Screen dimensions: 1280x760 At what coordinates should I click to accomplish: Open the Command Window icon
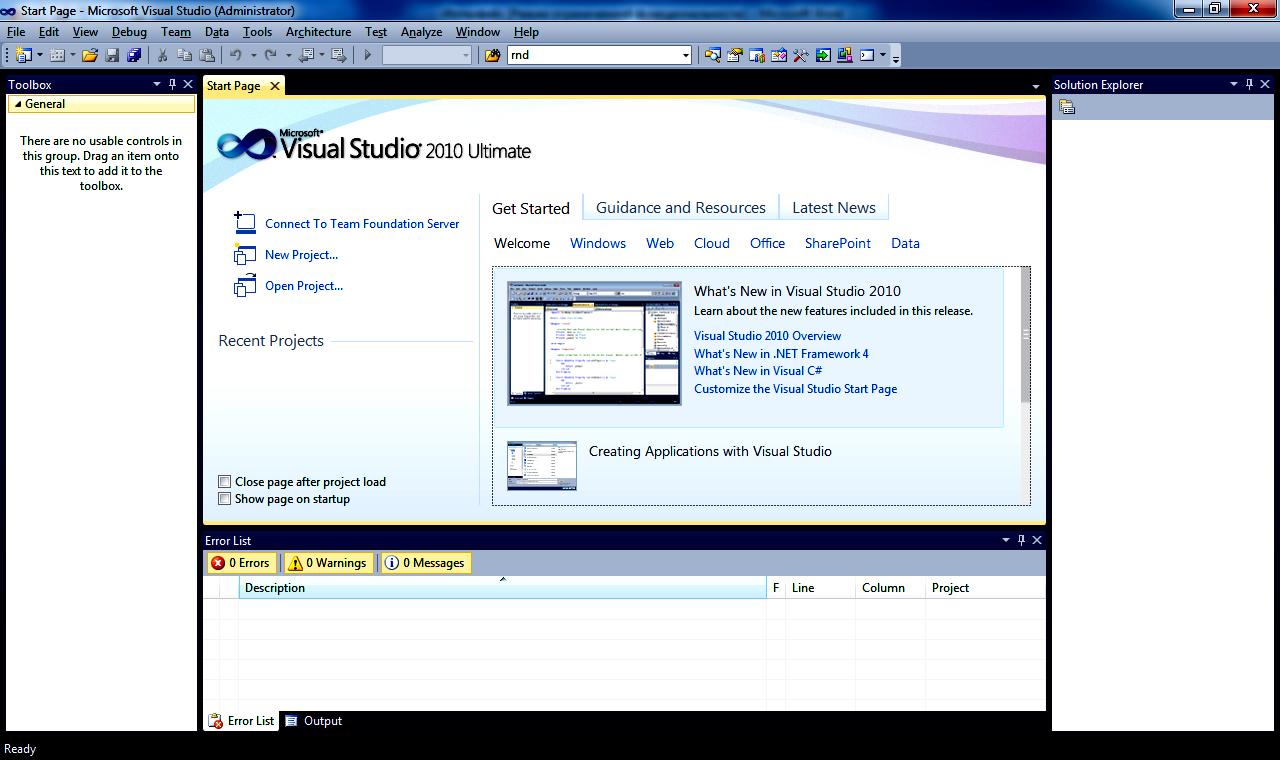pos(867,55)
